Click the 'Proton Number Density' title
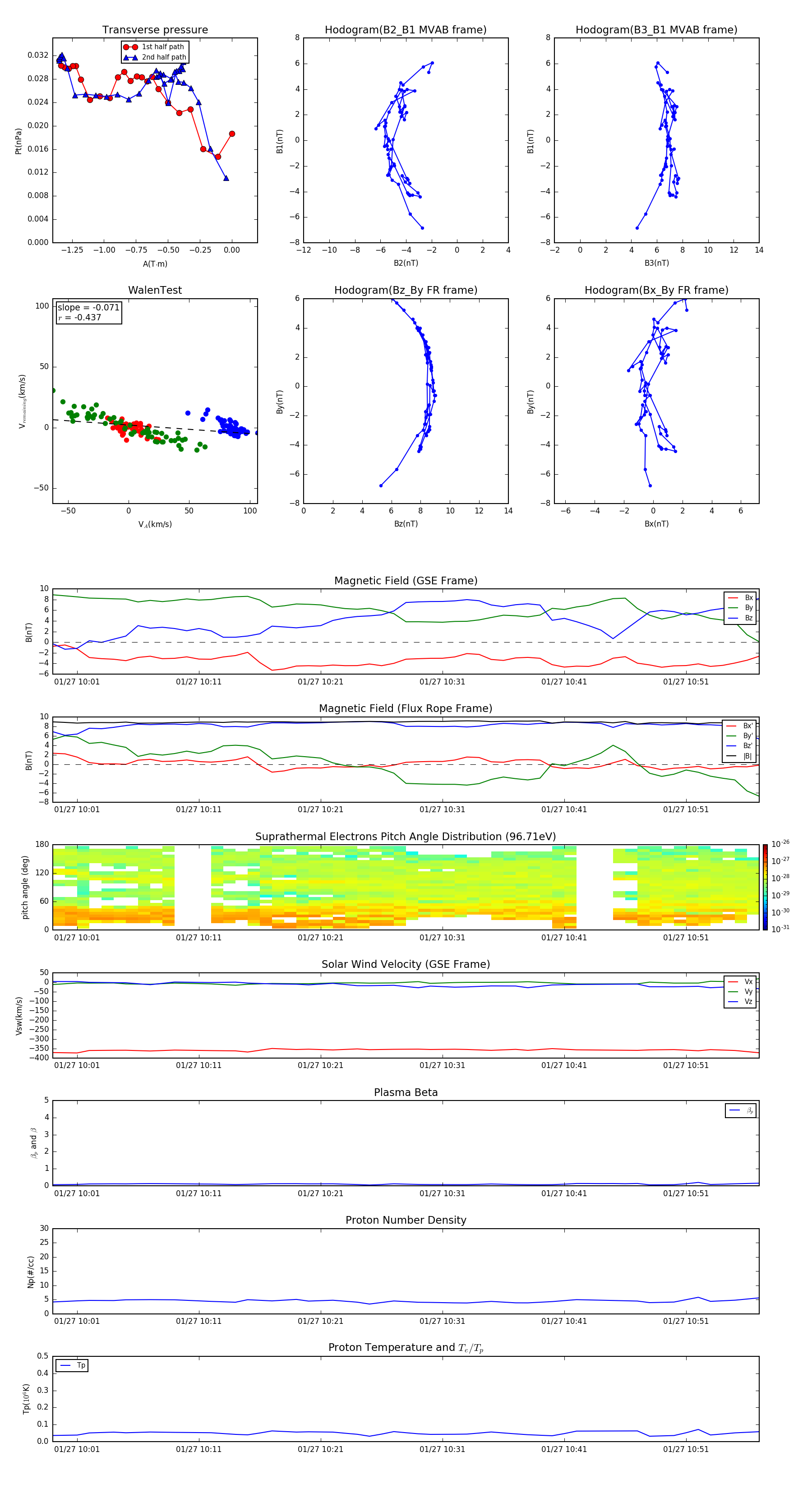 pos(406,1220)
